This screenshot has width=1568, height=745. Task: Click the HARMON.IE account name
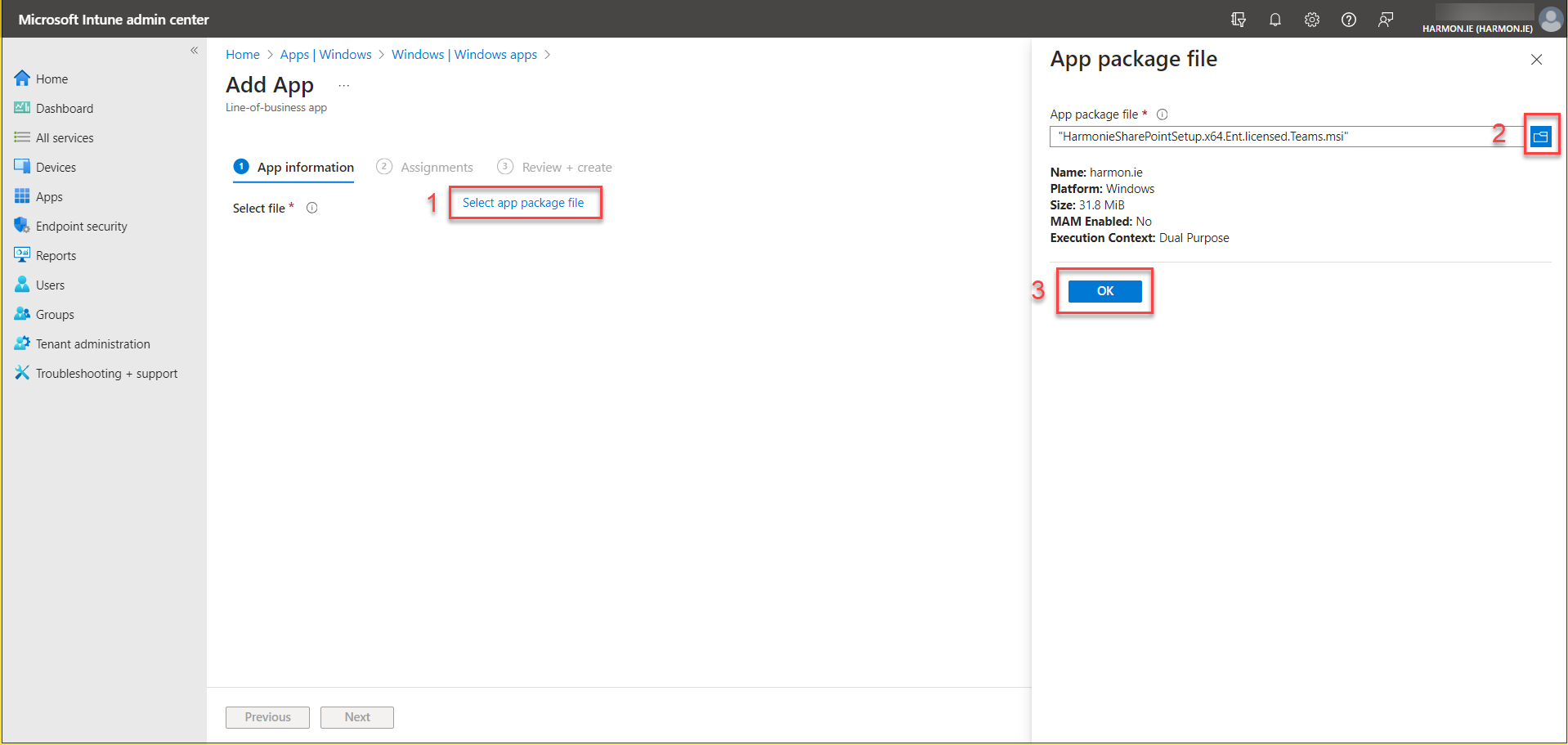pos(1477,29)
